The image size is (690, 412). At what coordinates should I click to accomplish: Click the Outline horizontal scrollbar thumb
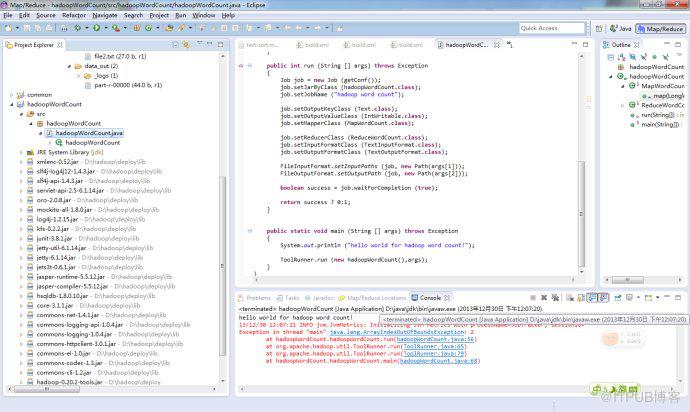[628, 280]
